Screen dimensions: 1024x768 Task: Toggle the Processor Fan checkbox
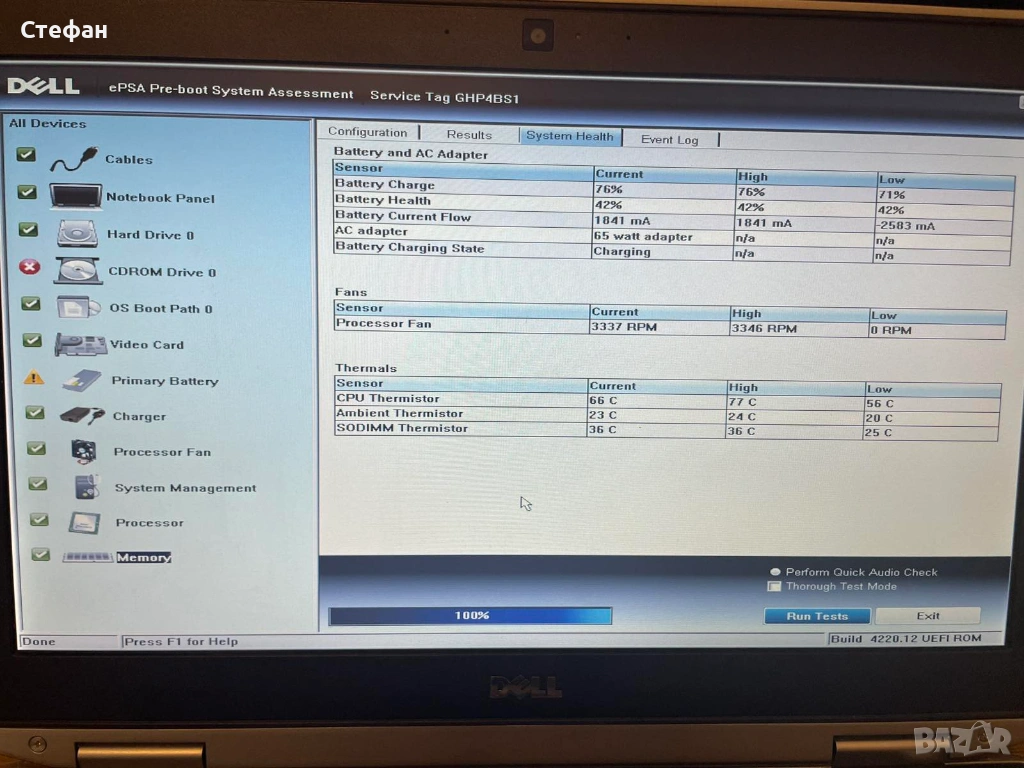click(37, 448)
